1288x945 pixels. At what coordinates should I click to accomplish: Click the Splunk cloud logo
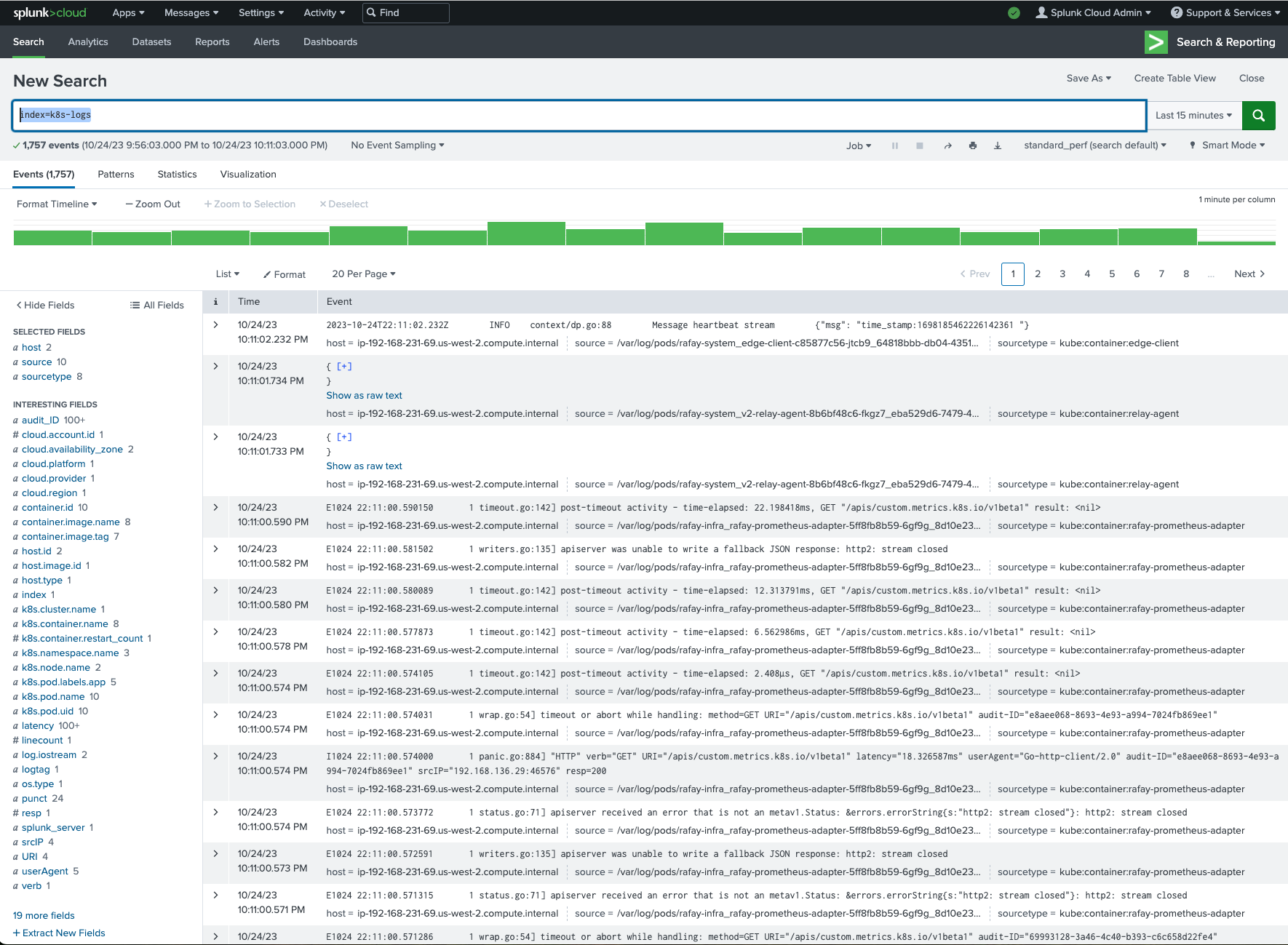click(49, 12)
